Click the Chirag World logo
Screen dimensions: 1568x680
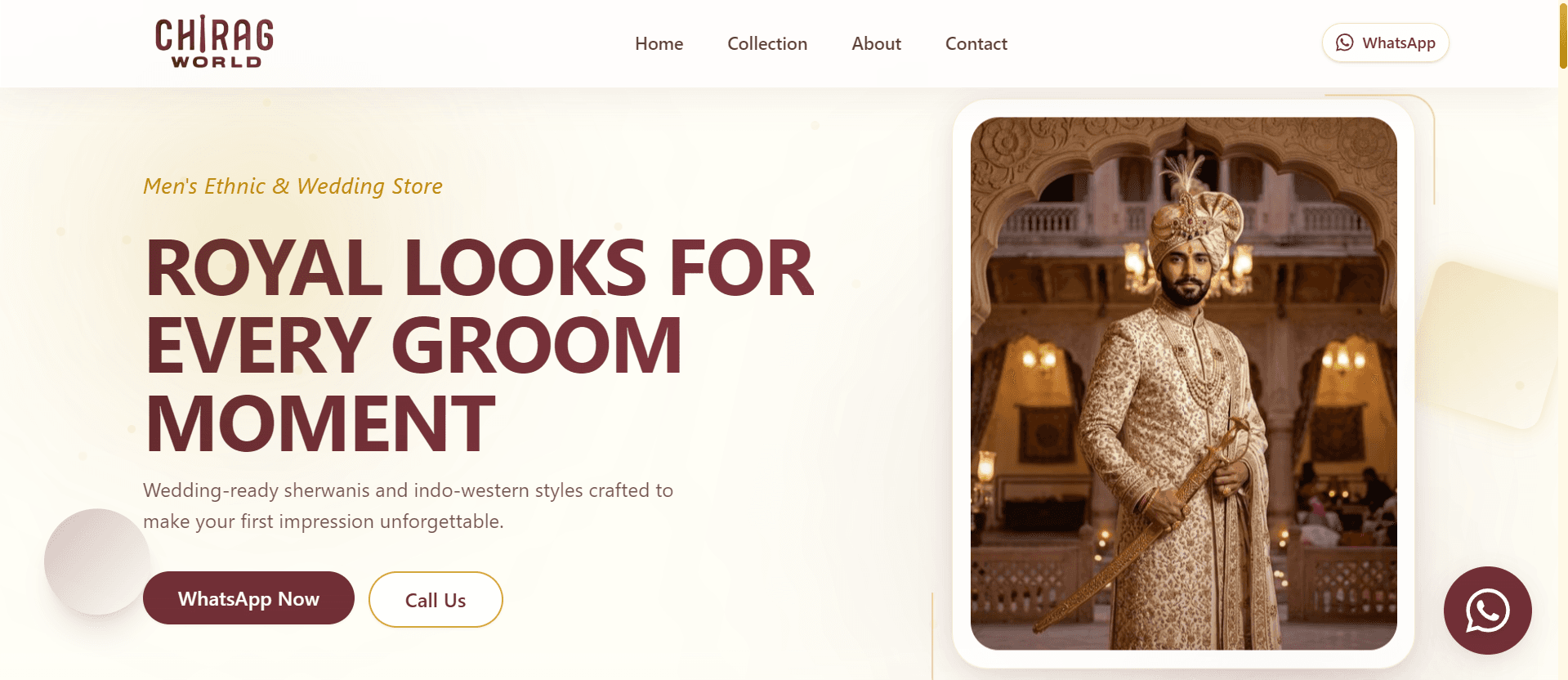coord(215,42)
